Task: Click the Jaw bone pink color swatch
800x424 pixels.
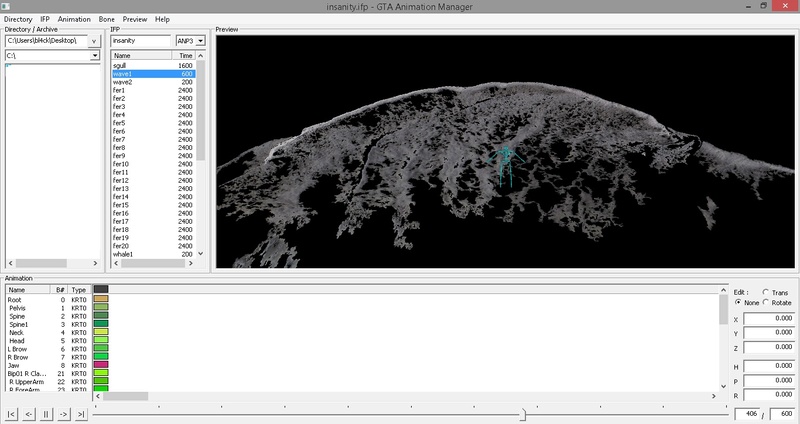Action: 101,364
